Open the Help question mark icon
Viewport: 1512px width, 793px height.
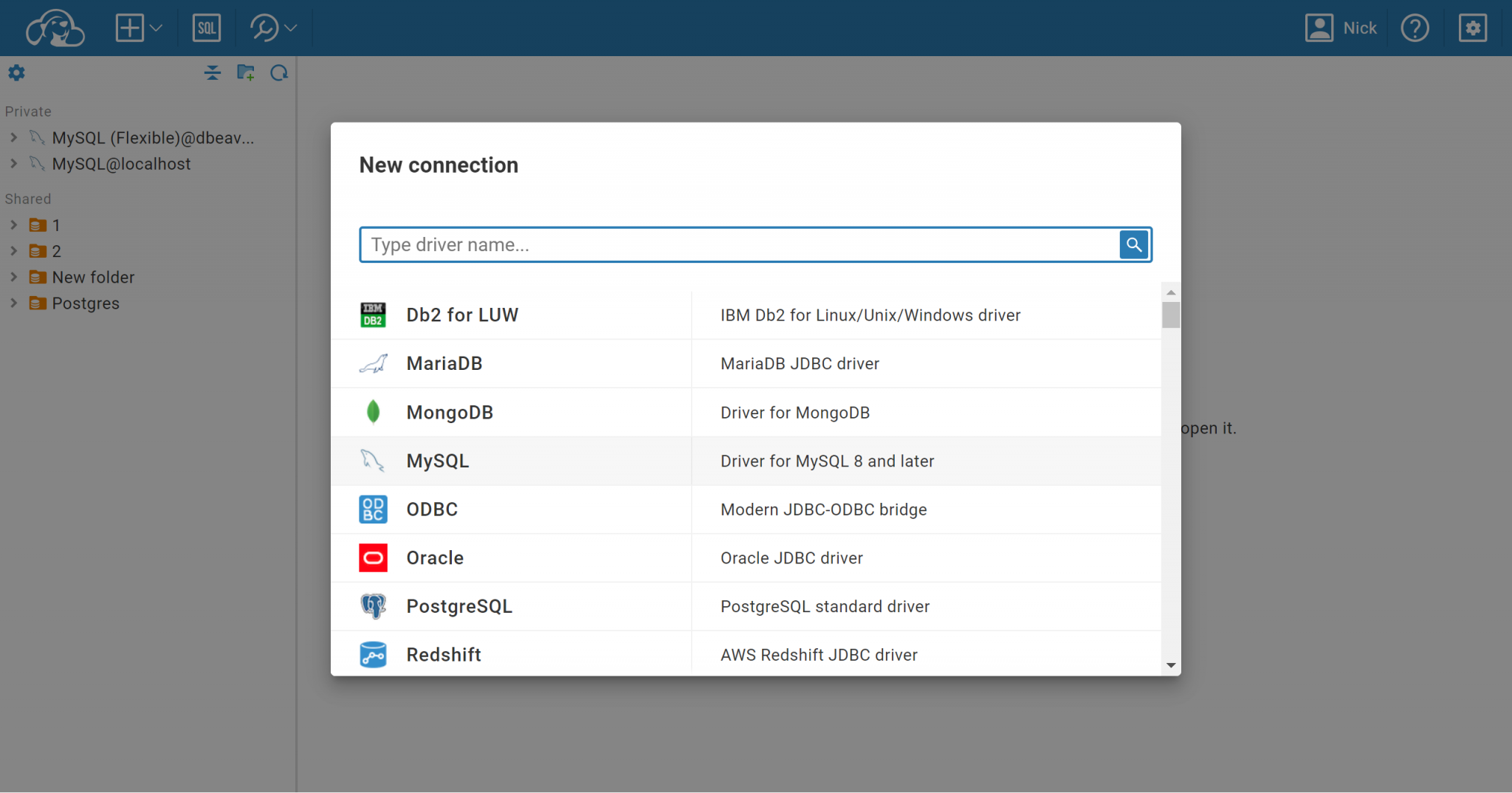pos(1414,27)
